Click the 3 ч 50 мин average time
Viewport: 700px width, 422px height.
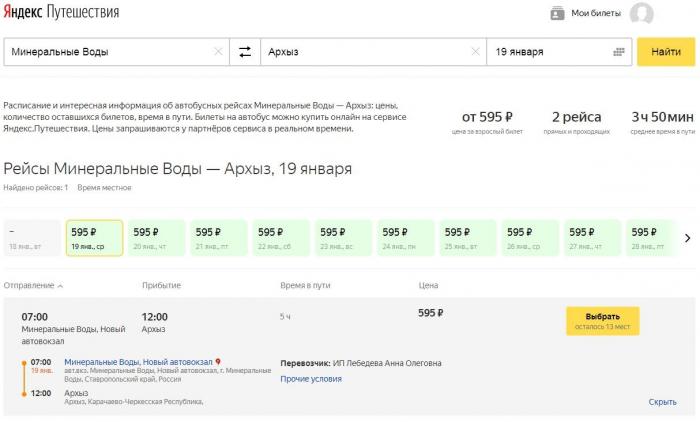[662, 117]
